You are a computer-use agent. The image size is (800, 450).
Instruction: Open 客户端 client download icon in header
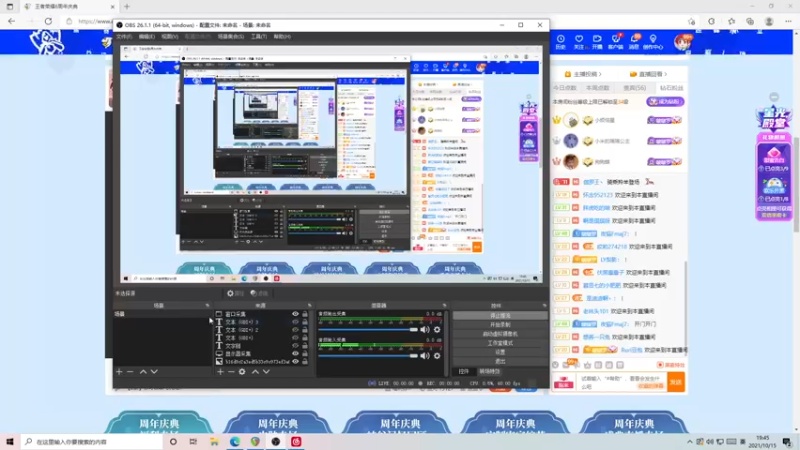[x=616, y=42]
